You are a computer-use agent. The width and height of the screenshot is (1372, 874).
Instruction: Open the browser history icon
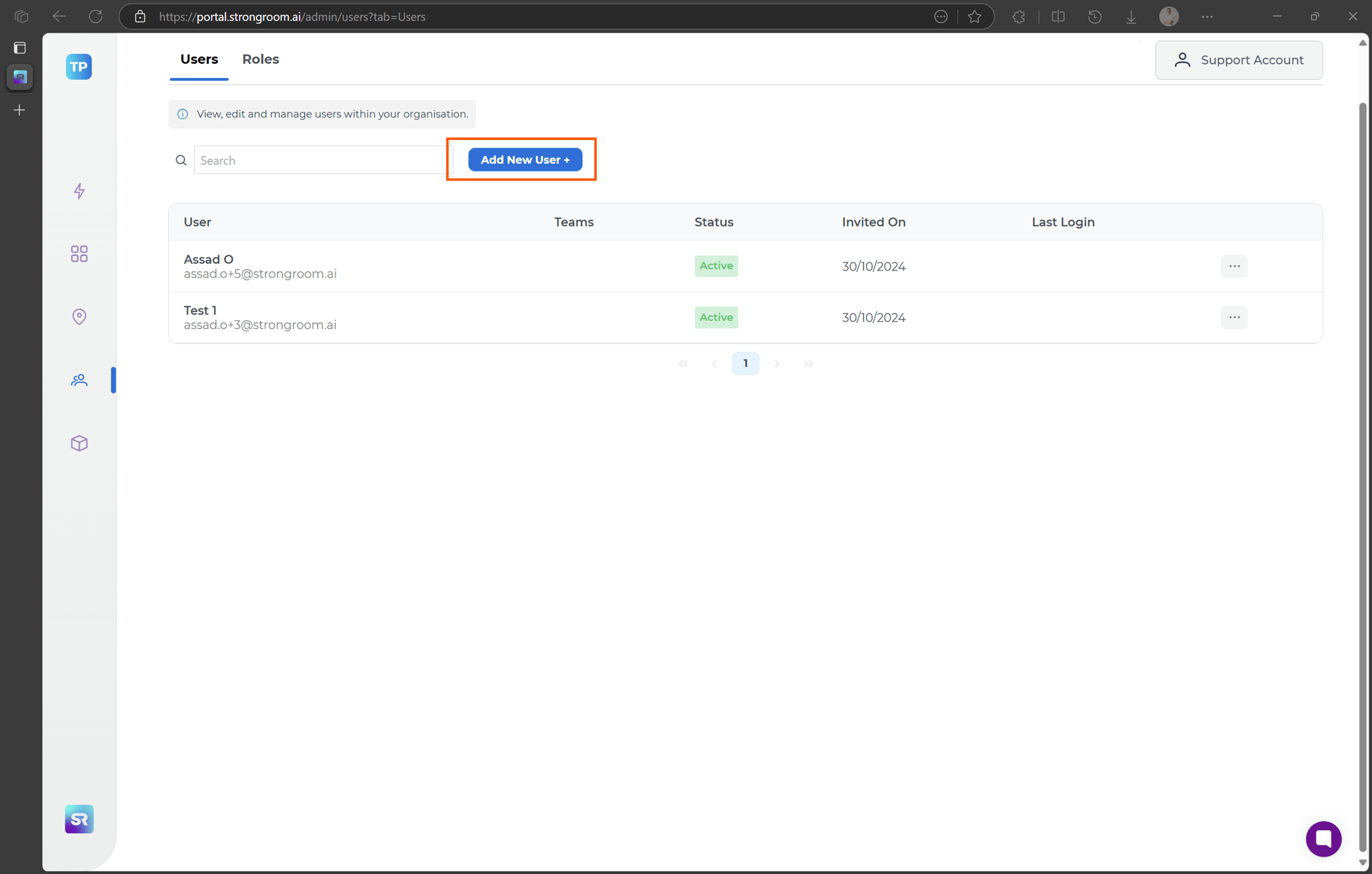point(1095,17)
